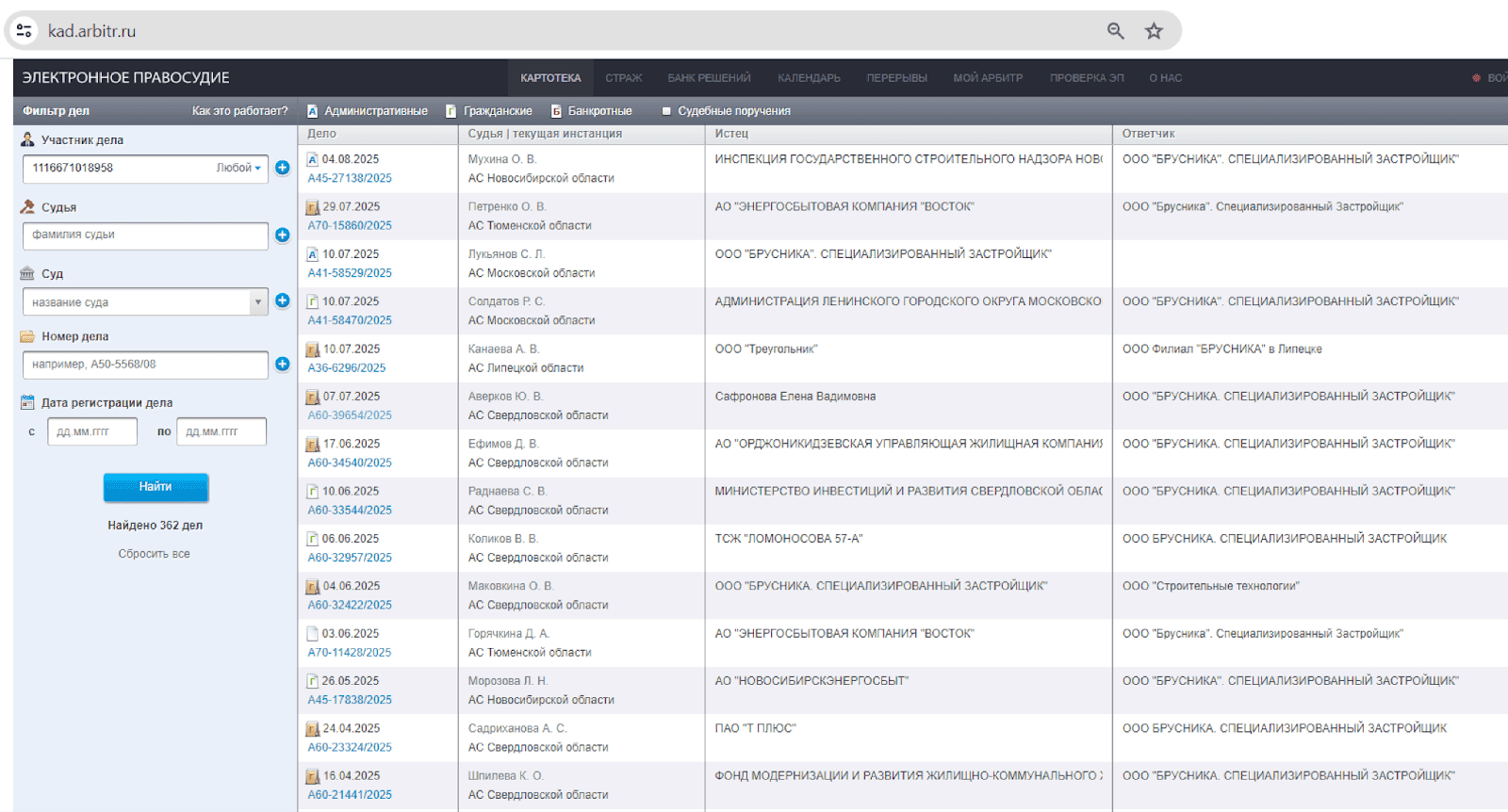1508x812 pixels.
Task: Switch to the Календарь menu item
Action: pyautogui.click(x=809, y=78)
